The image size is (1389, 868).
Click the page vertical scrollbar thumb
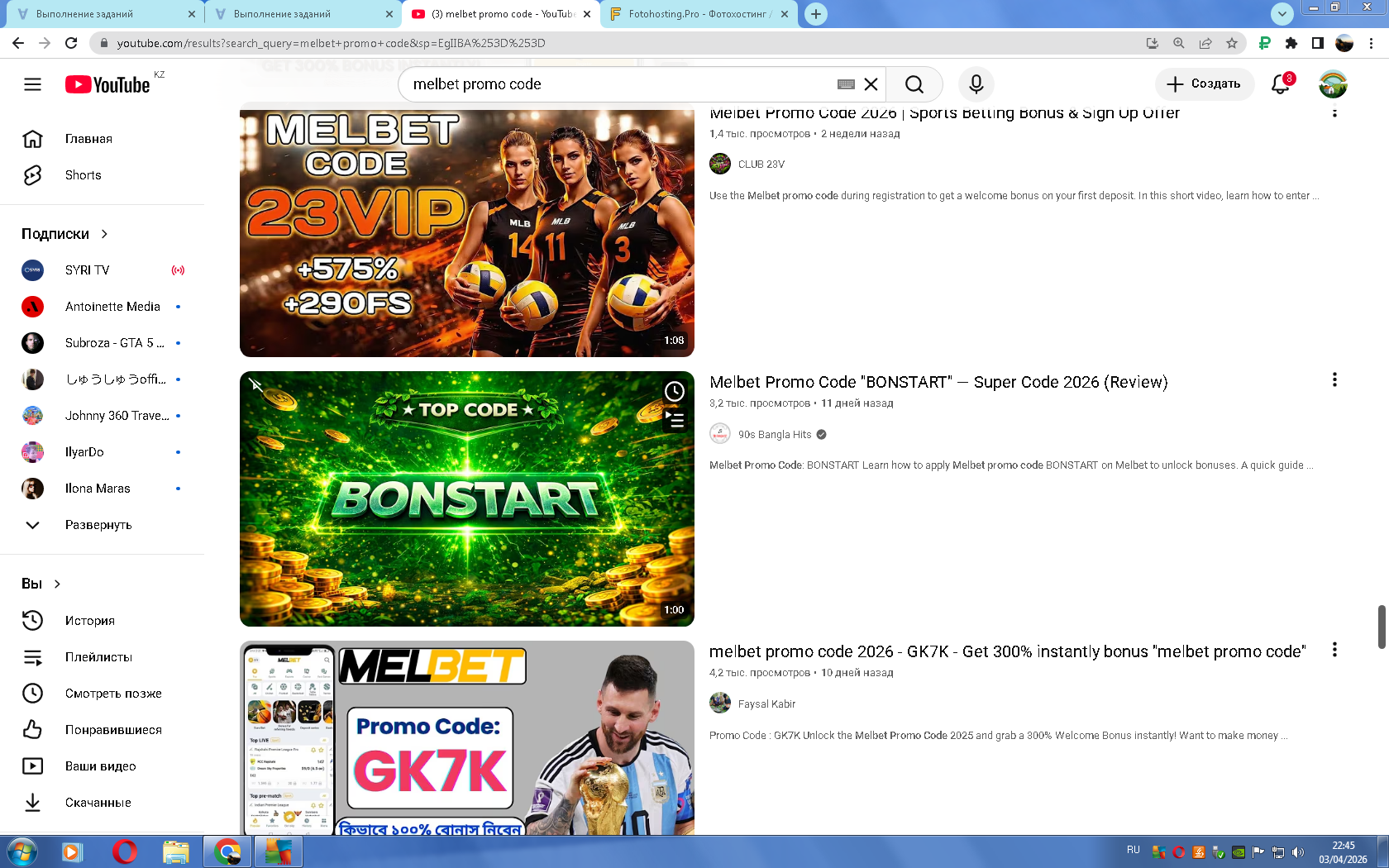(x=1382, y=627)
